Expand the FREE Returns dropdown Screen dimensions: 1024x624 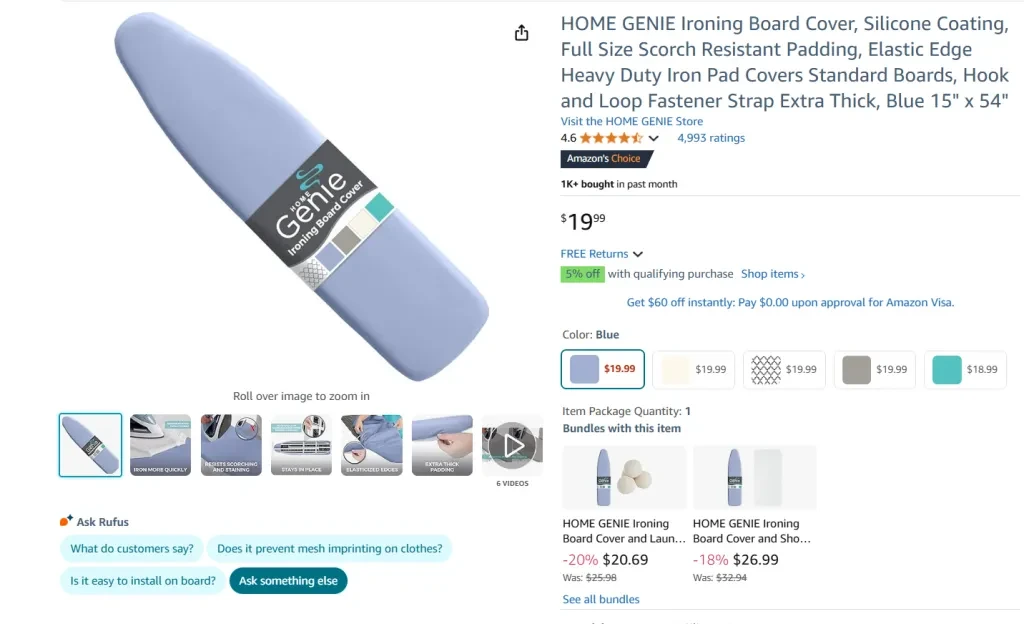[638, 254]
